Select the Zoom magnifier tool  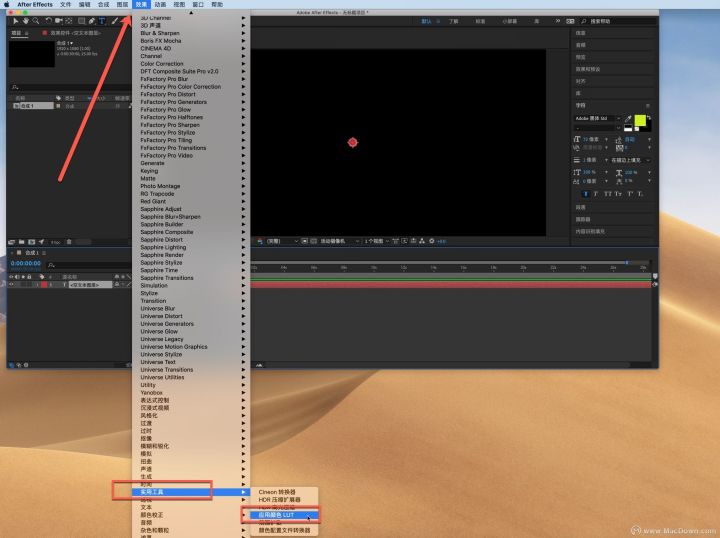(35, 21)
